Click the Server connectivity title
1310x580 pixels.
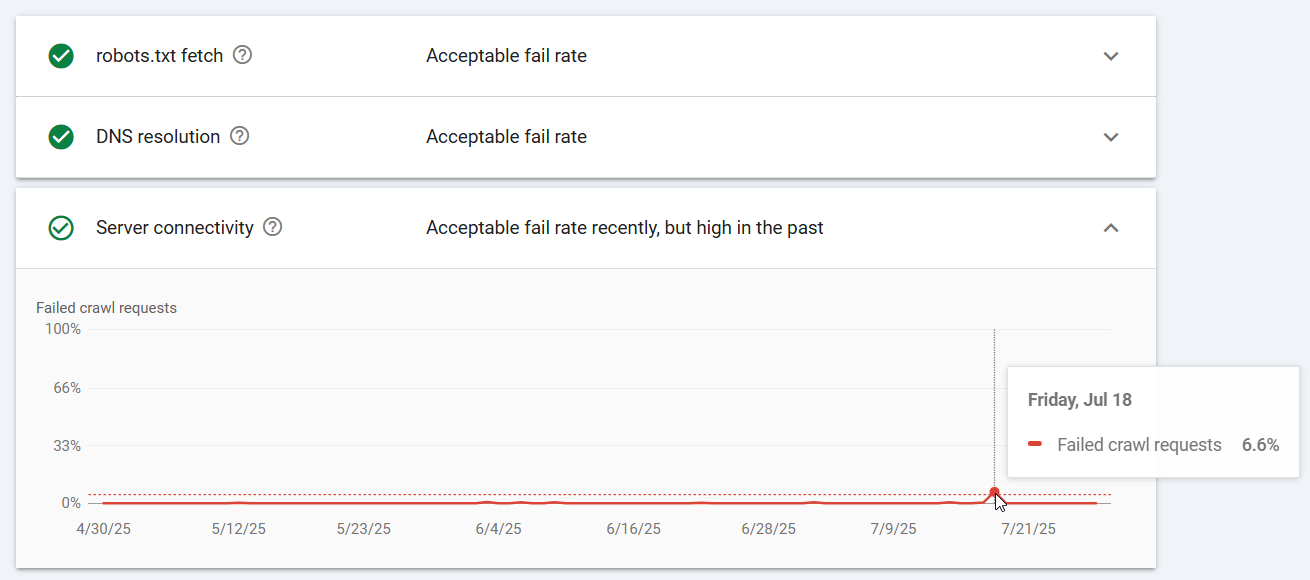[175, 228]
